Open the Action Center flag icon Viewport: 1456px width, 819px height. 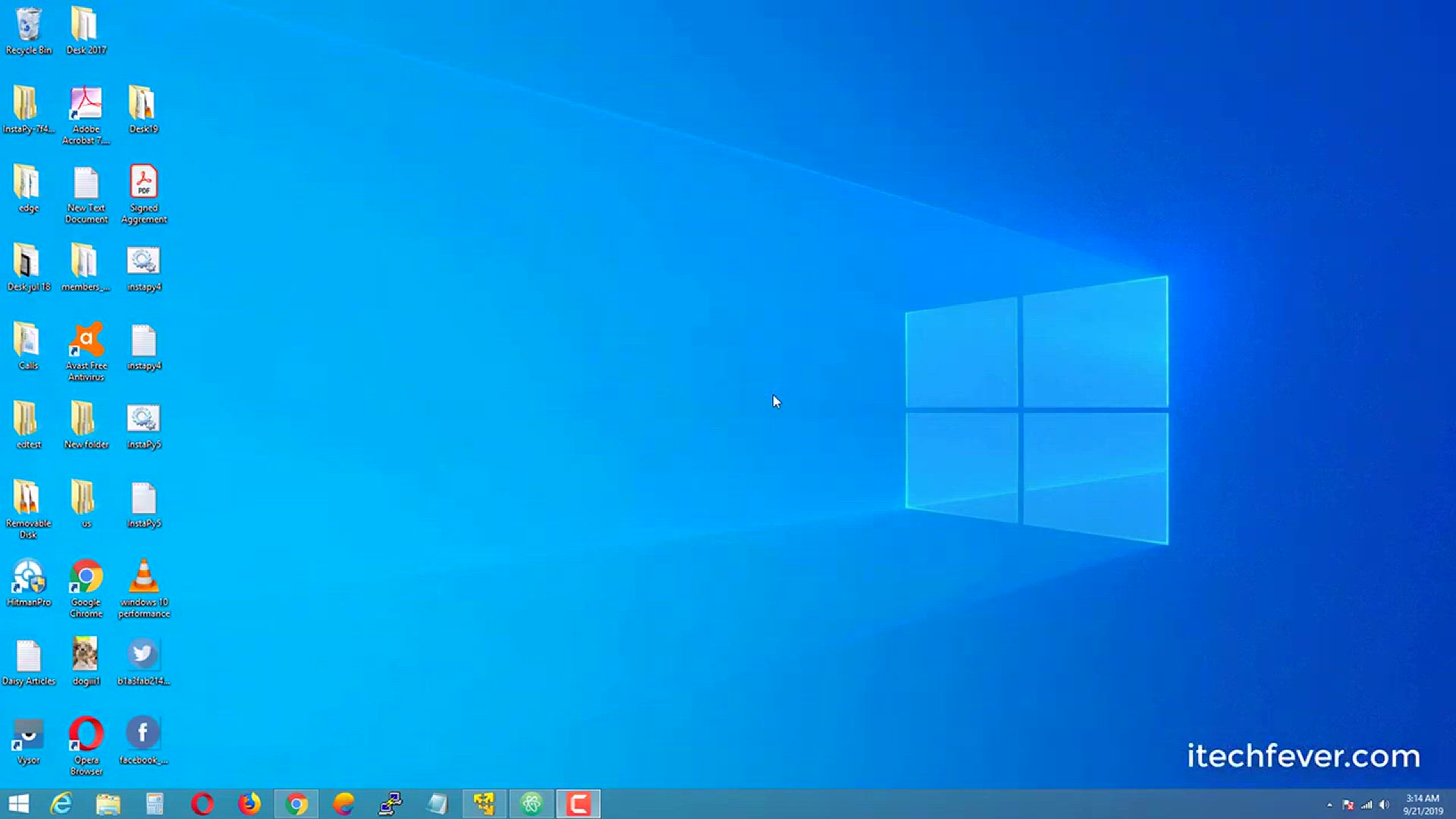[1348, 805]
